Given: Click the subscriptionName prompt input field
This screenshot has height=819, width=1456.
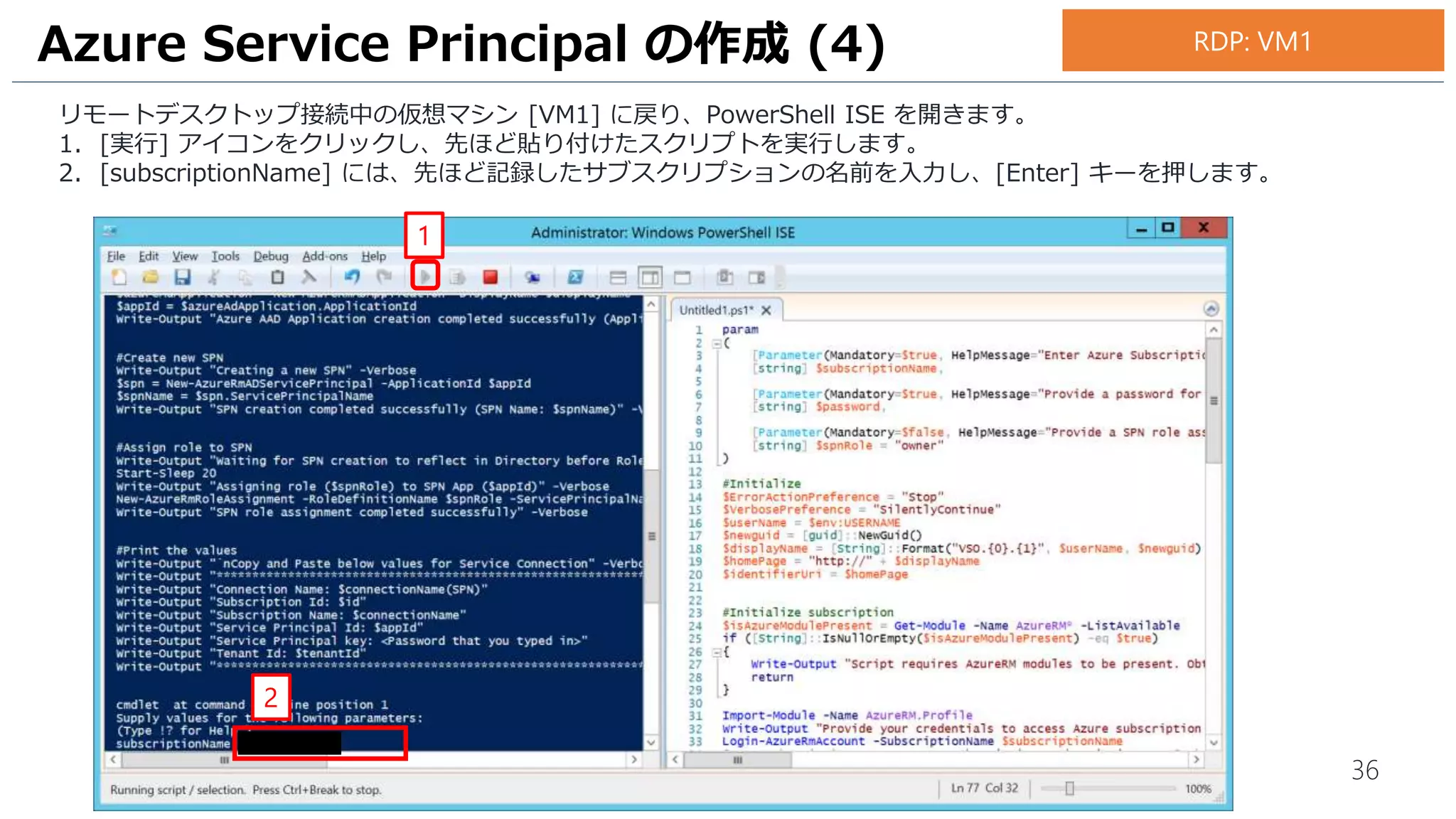Looking at the screenshot, I should [x=320, y=743].
